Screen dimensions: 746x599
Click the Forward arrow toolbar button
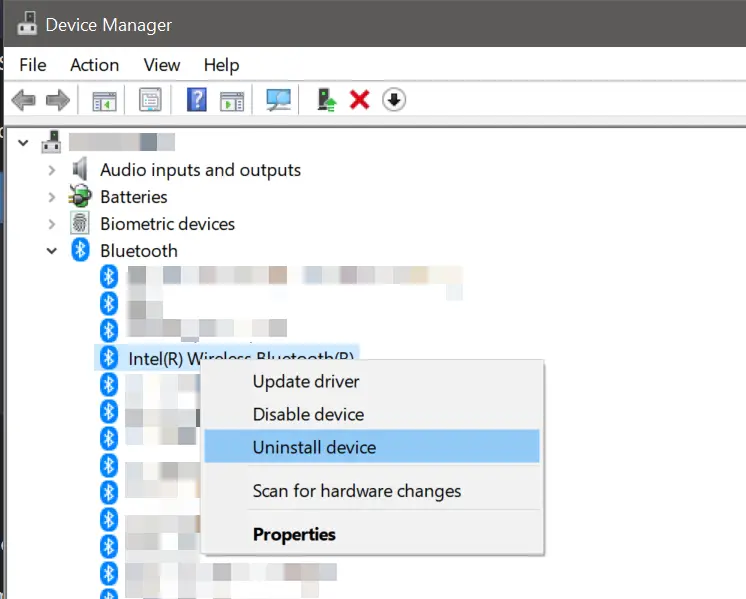tap(57, 100)
